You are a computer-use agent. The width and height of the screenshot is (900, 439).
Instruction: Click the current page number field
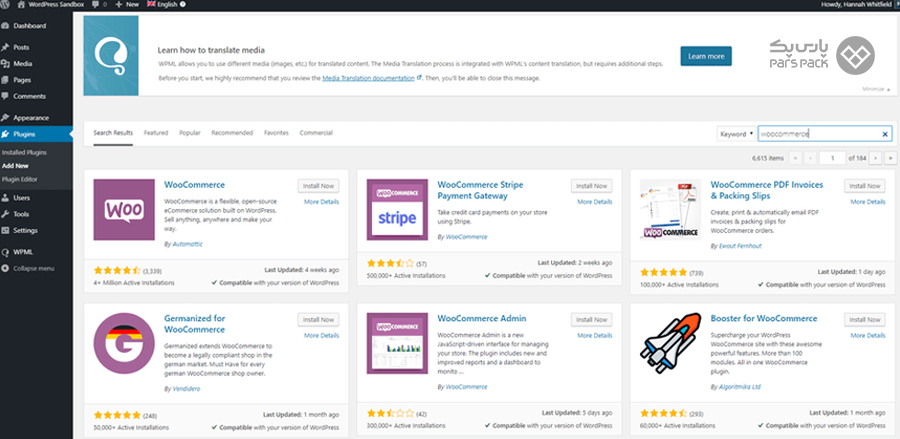pos(832,158)
